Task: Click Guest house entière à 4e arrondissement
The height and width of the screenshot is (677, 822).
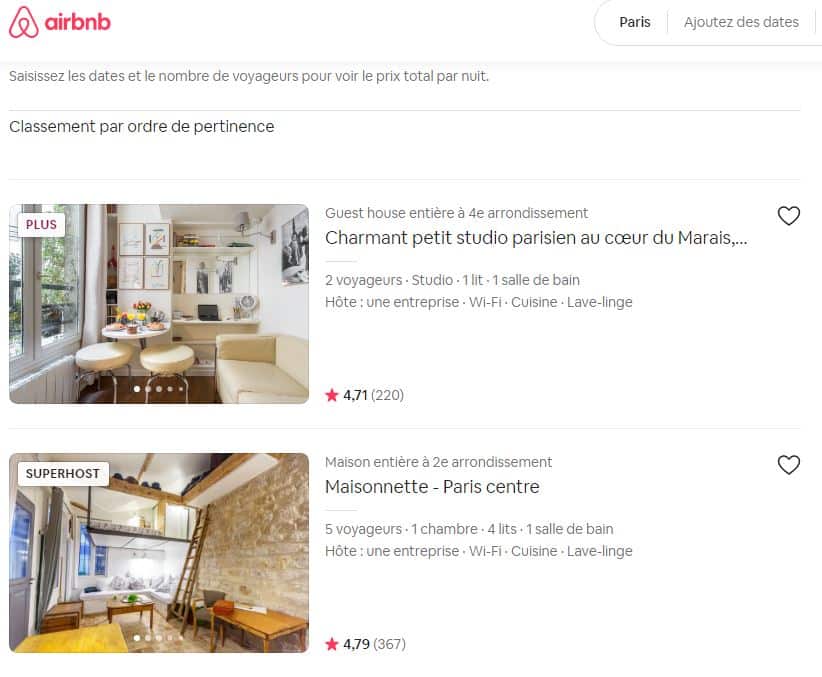Action: pyautogui.click(x=456, y=213)
